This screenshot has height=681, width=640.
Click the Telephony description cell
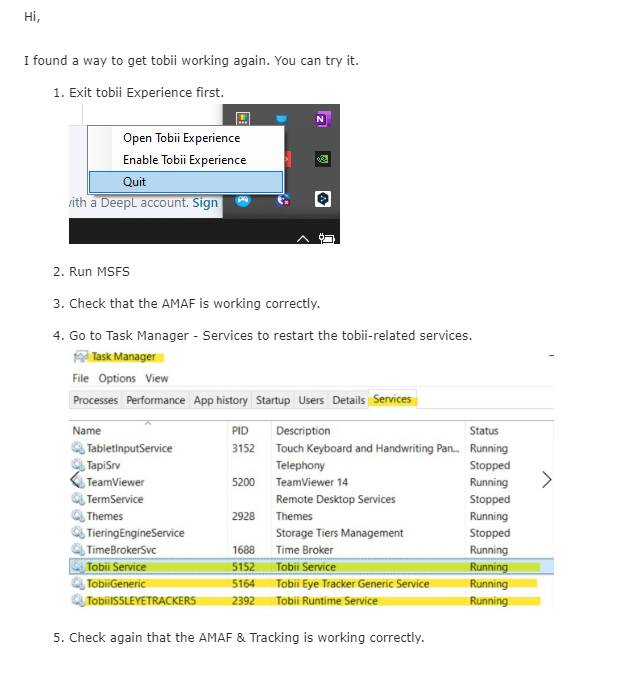tap(300, 465)
